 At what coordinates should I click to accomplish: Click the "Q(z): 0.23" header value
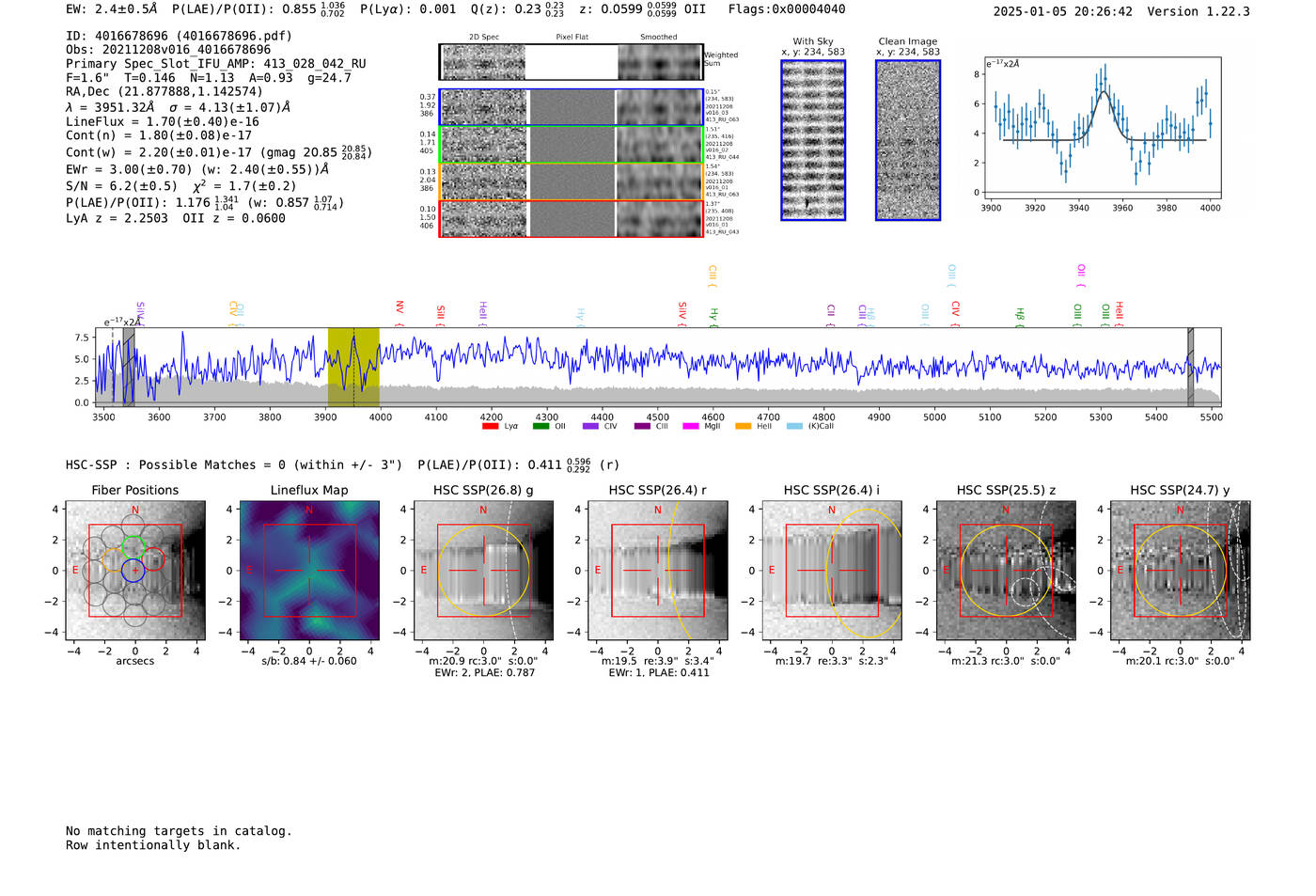click(517, 9)
